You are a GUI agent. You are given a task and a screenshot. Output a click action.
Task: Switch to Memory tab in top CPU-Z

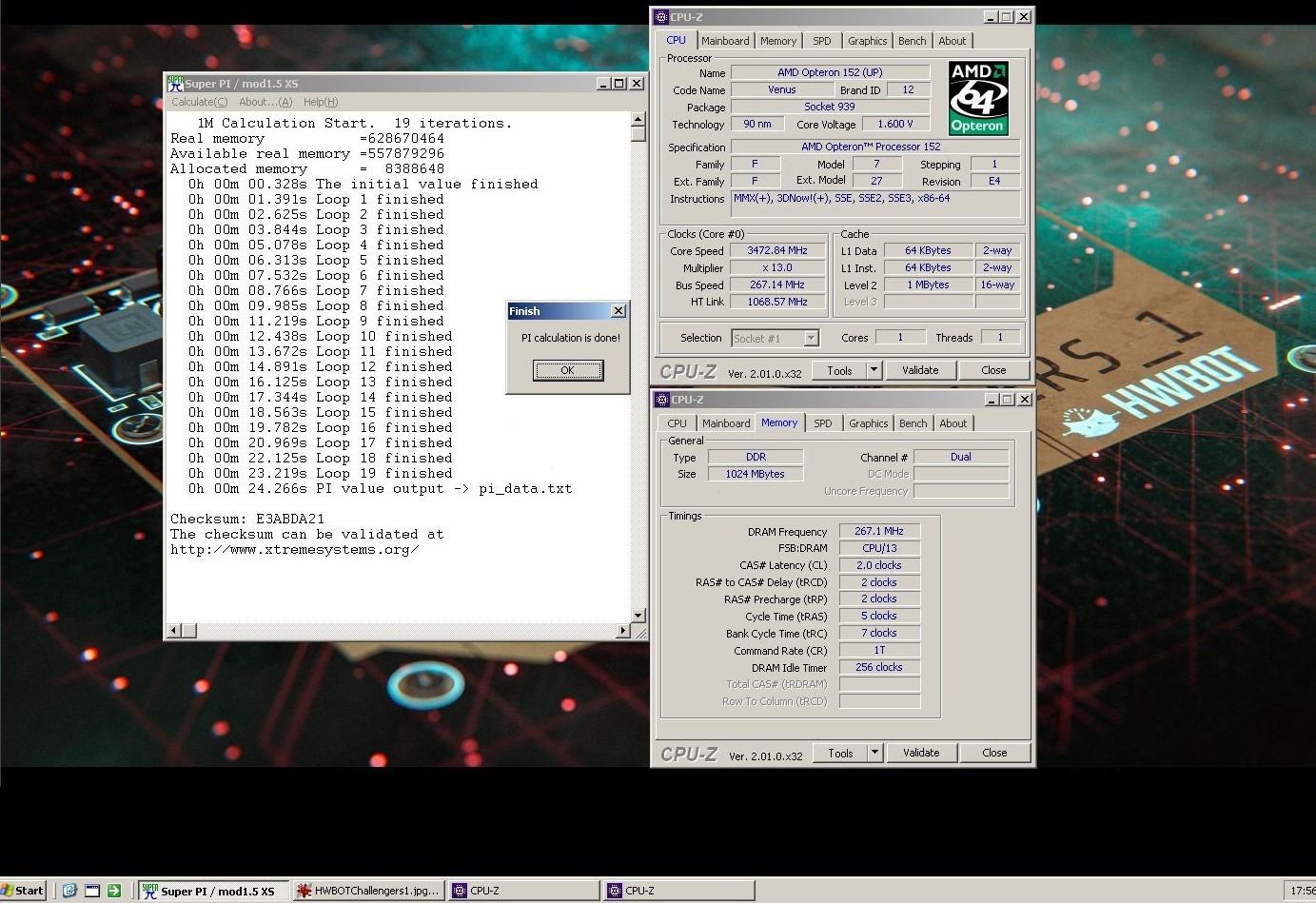pyautogui.click(x=778, y=41)
